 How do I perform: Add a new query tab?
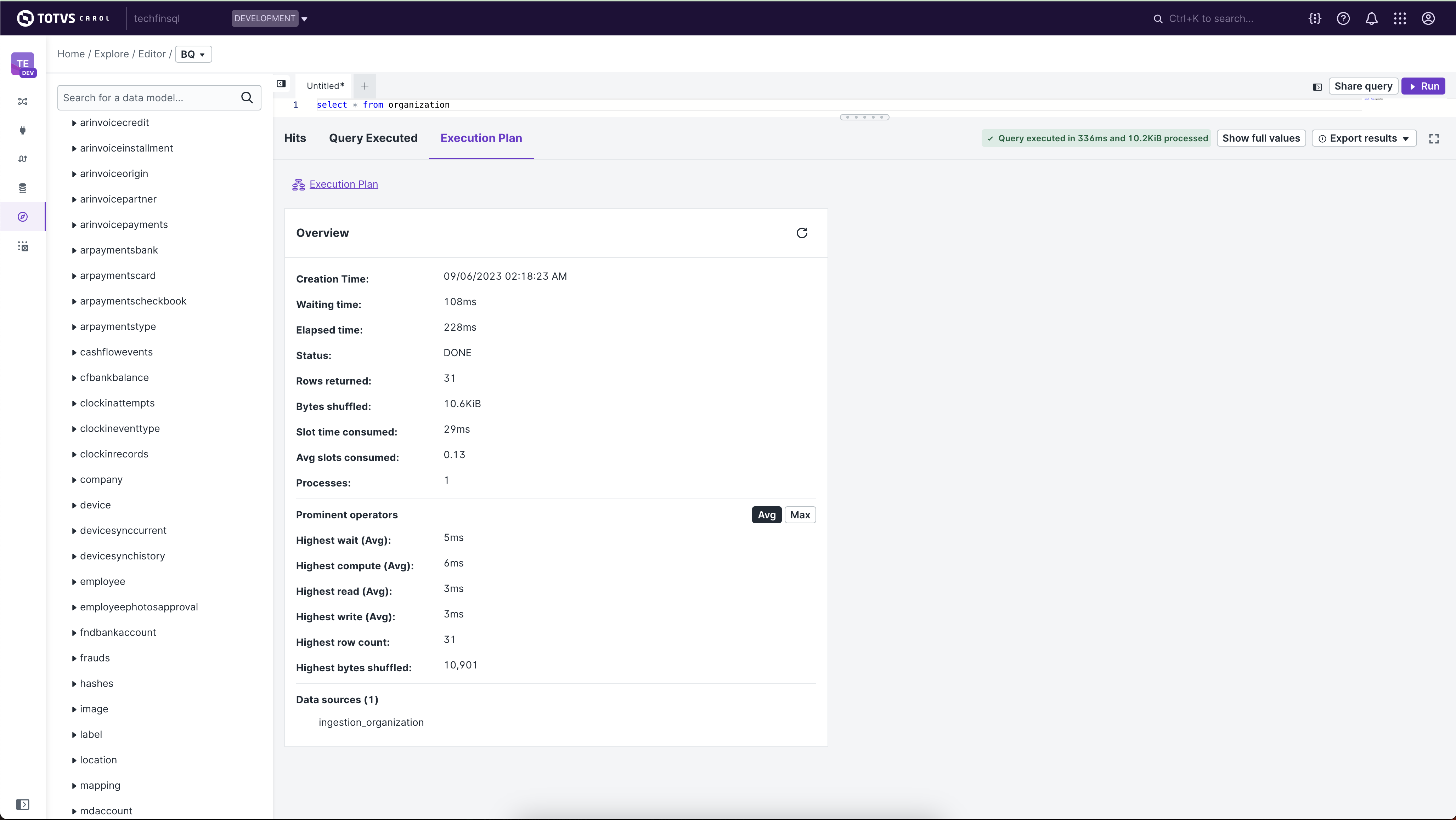(365, 86)
